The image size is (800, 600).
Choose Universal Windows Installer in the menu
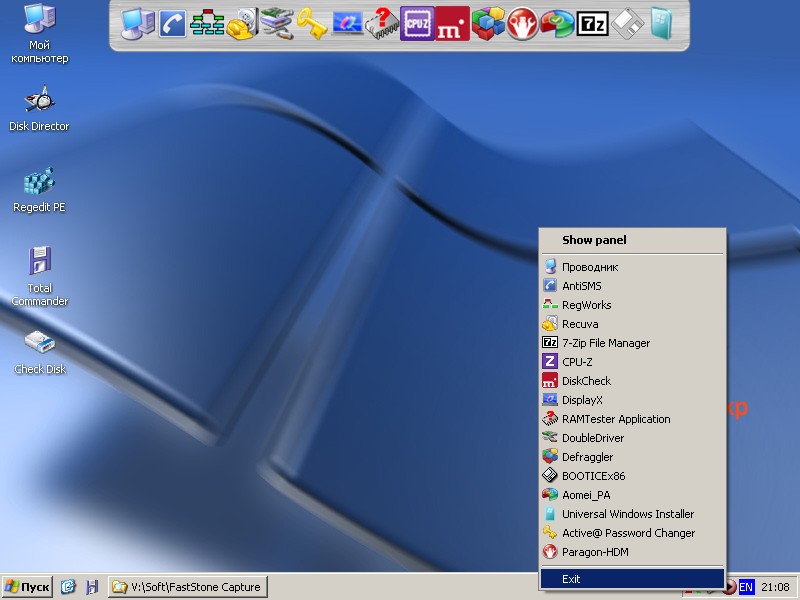tap(632, 514)
